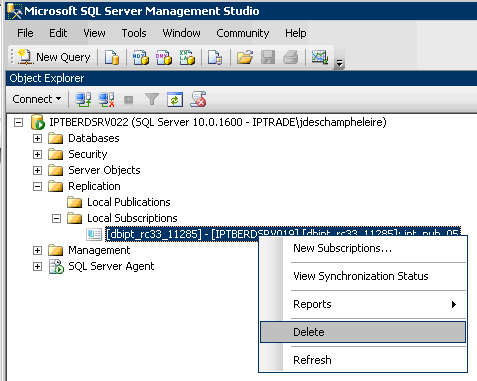Viewport: 477px width, 381px height.
Task: Click the SSMS application icon in title bar
Action: 14,11
